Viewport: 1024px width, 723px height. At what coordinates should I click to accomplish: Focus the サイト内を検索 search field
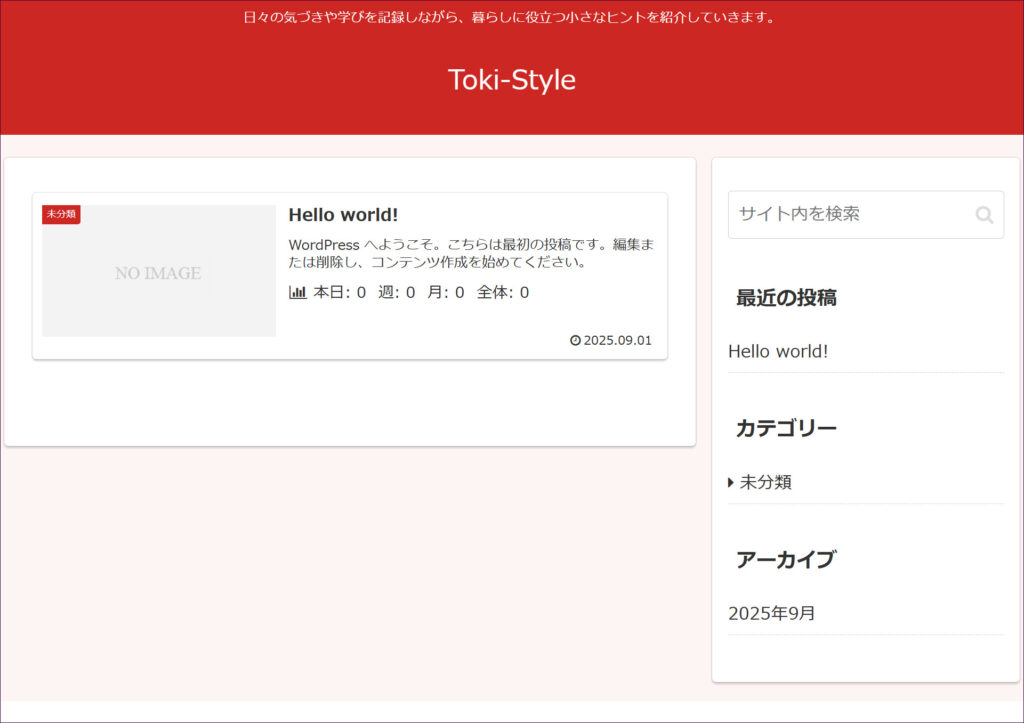coord(850,214)
